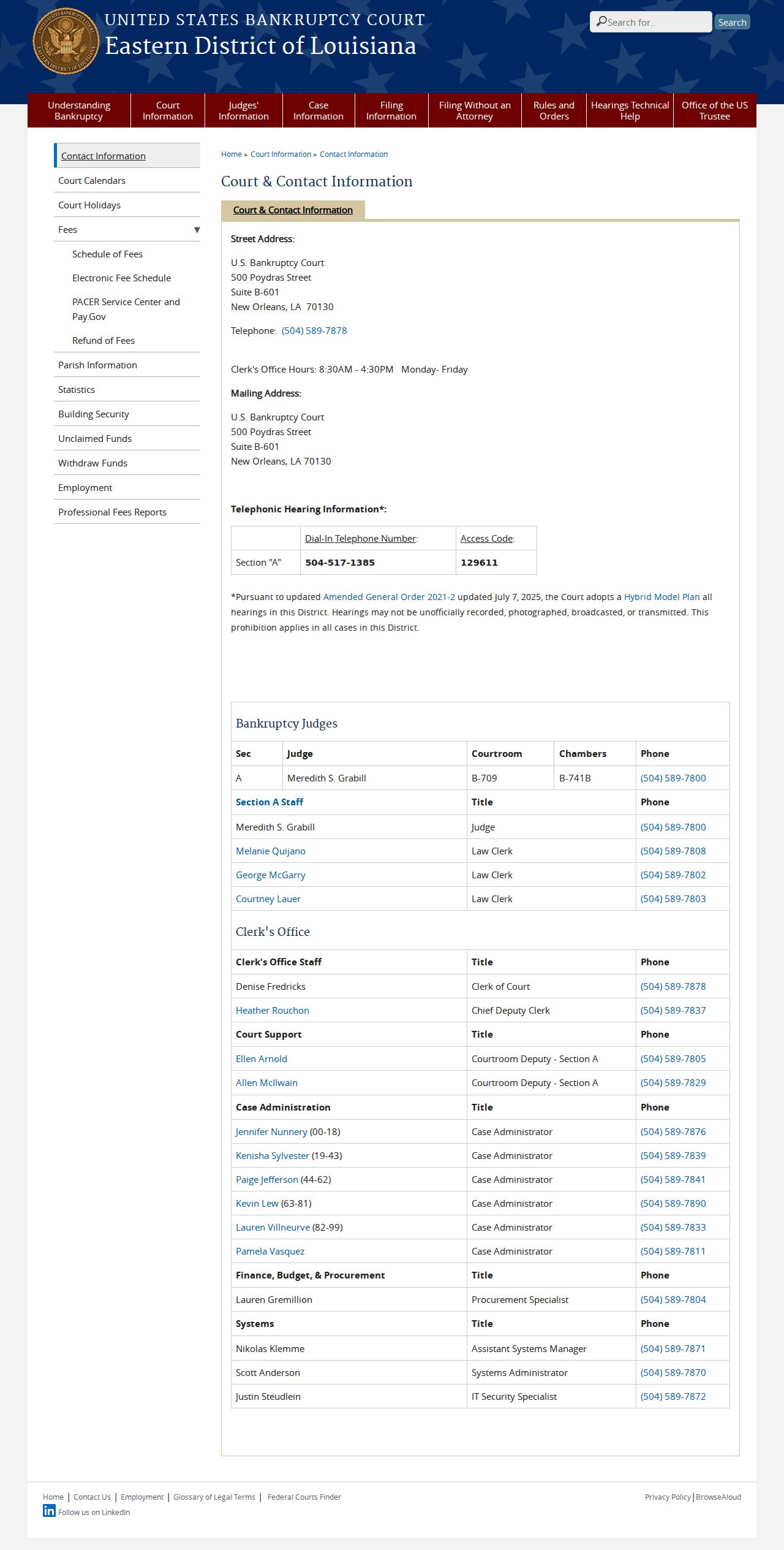Click main telephone (504) 589-7878 link near address

(x=314, y=330)
